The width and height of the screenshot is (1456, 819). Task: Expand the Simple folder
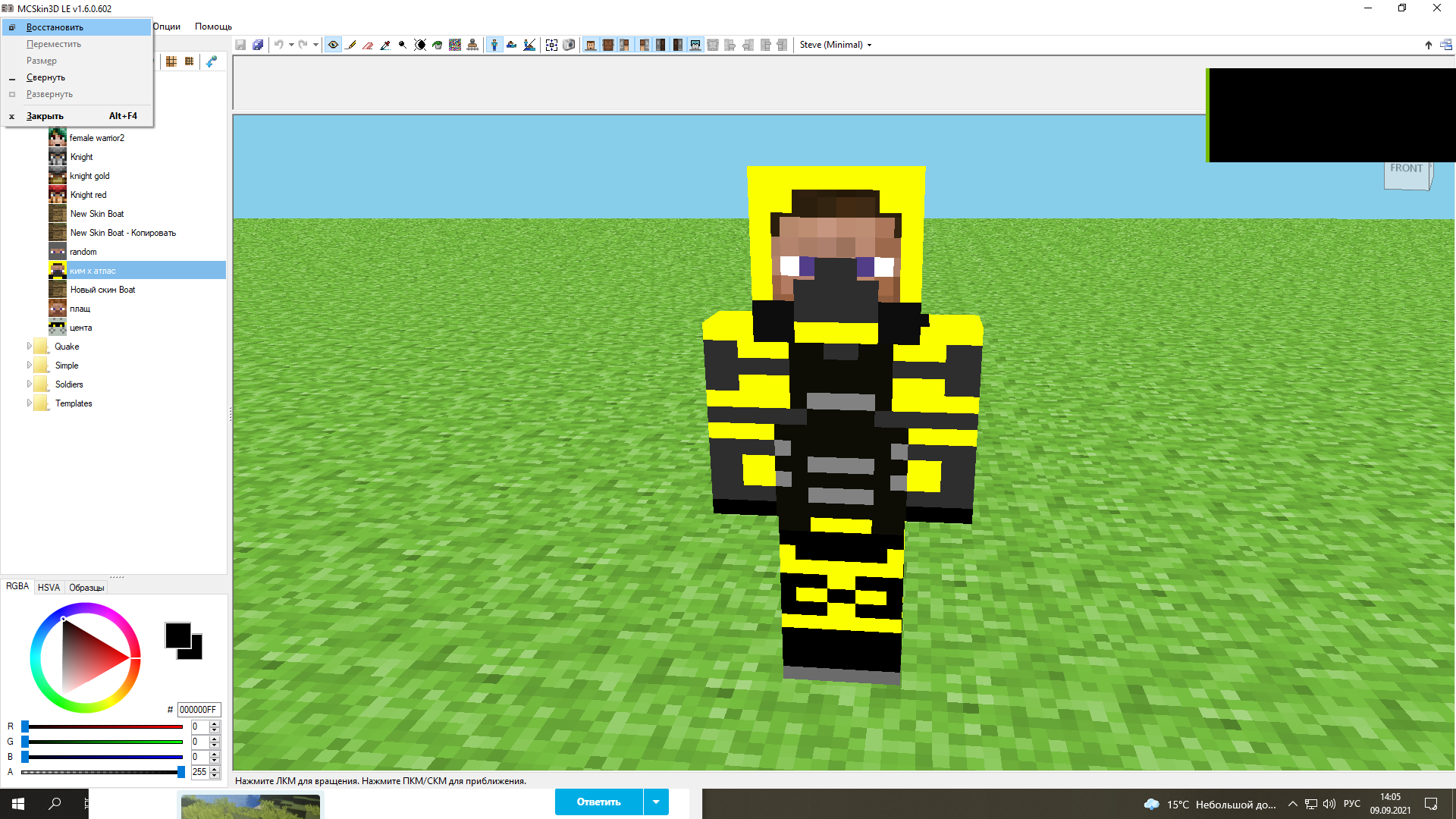[30, 366]
